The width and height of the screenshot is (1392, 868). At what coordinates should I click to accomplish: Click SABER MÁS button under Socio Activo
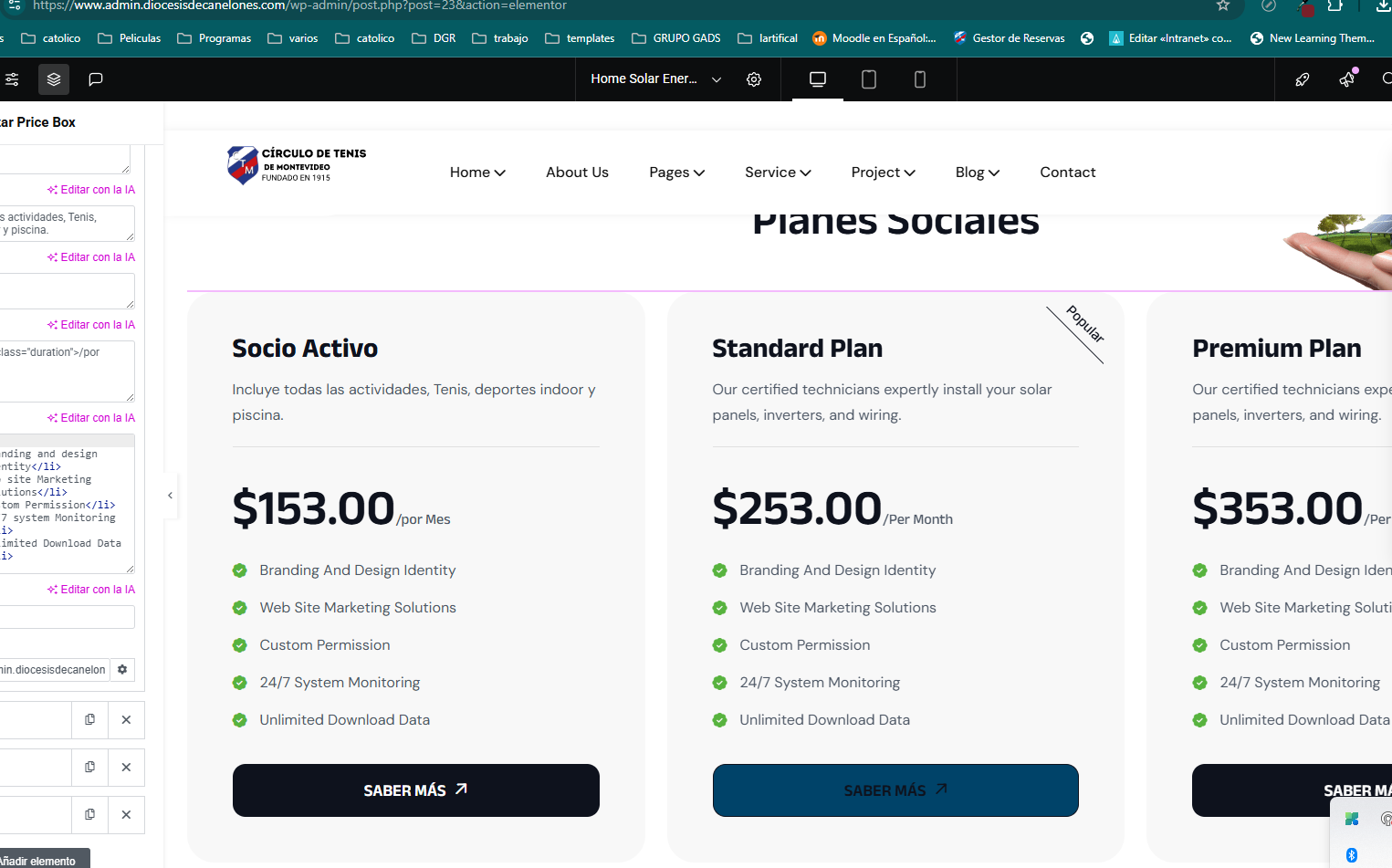pos(415,790)
